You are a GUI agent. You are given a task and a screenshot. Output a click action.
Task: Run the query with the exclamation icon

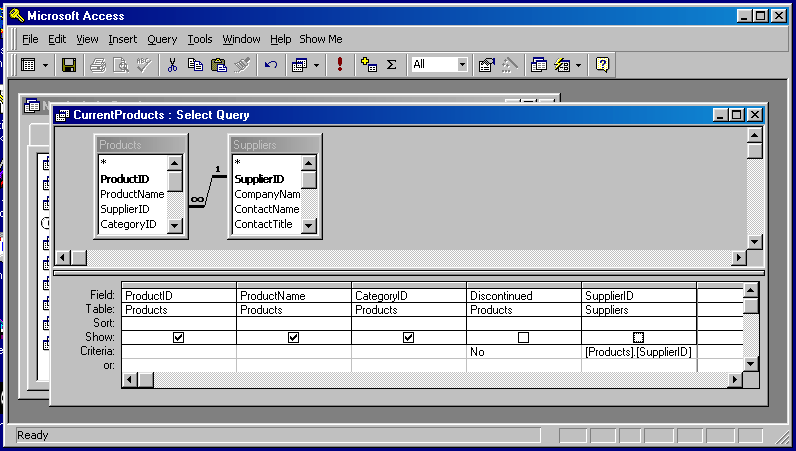pos(340,65)
